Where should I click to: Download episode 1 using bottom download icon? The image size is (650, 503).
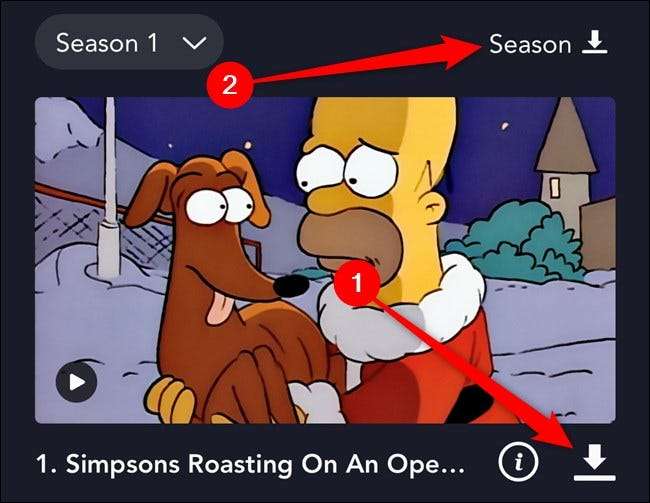tap(595, 462)
